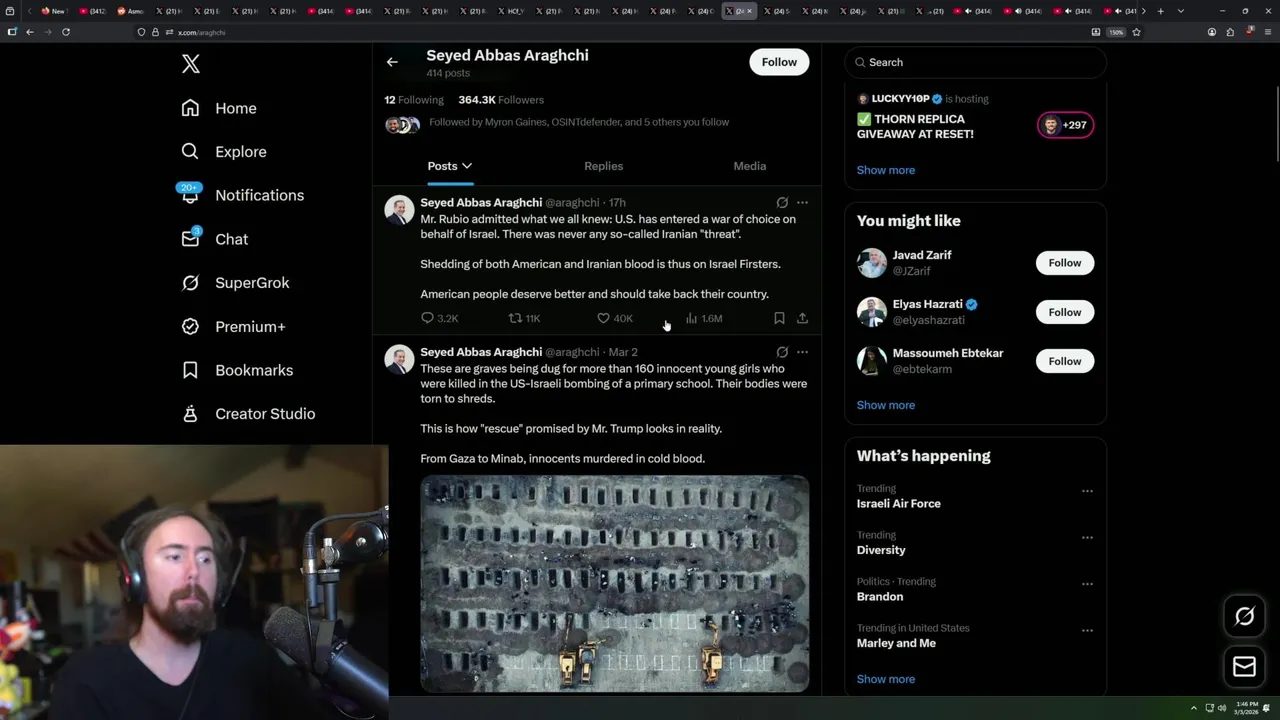Switch to the Replies tab
Image resolution: width=1280 pixels, height=720 pixels.
(x=603, y=166)
